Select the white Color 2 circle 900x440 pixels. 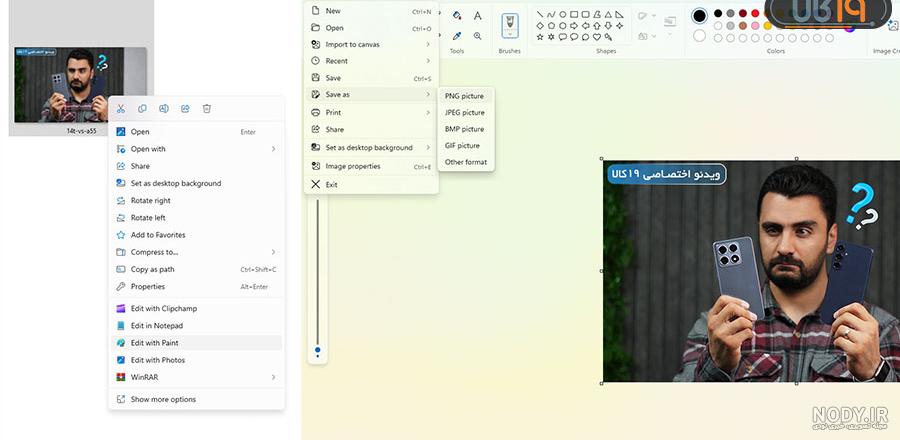[699, 36]
